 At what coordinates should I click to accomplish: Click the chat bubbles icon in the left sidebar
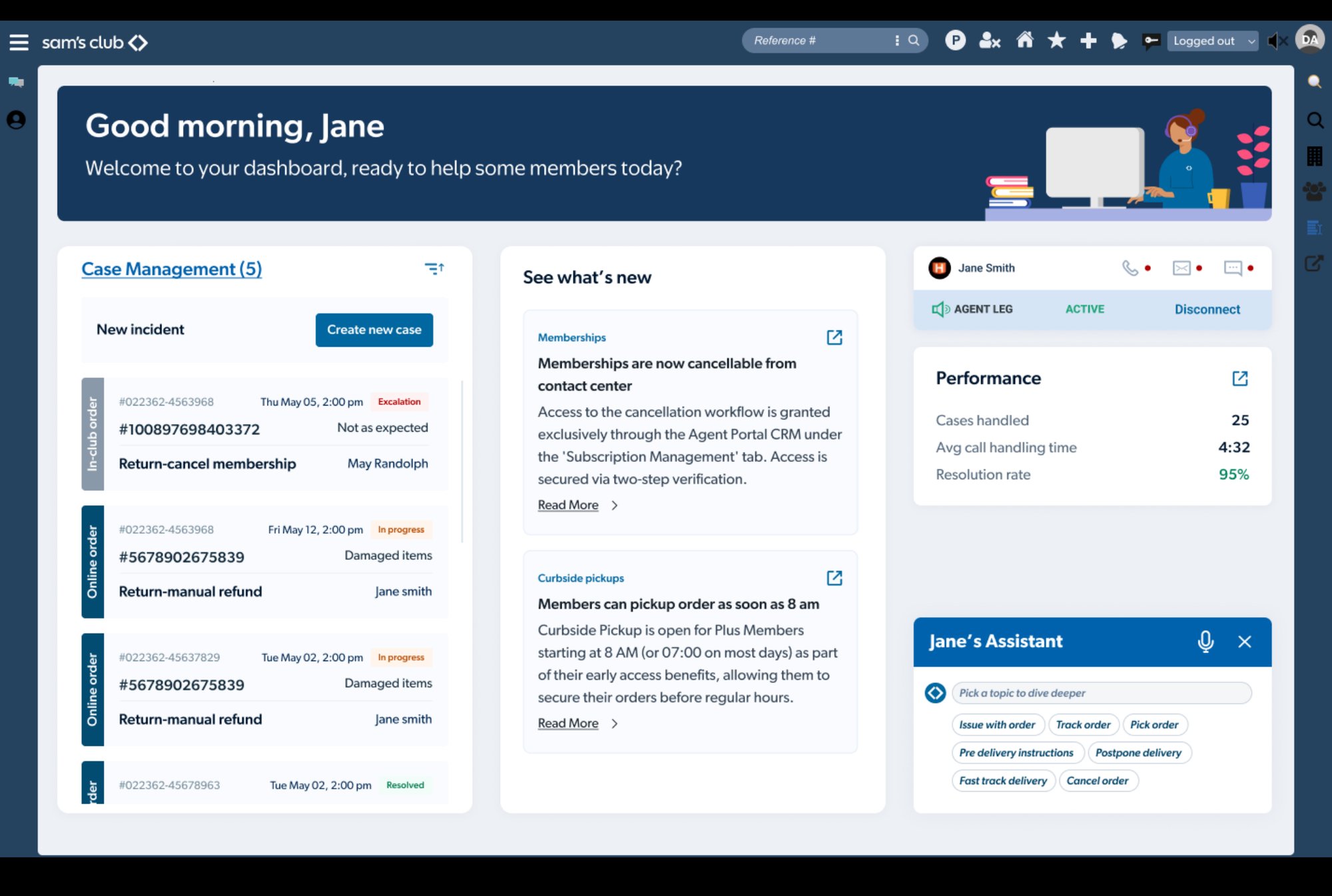point(16,83)
